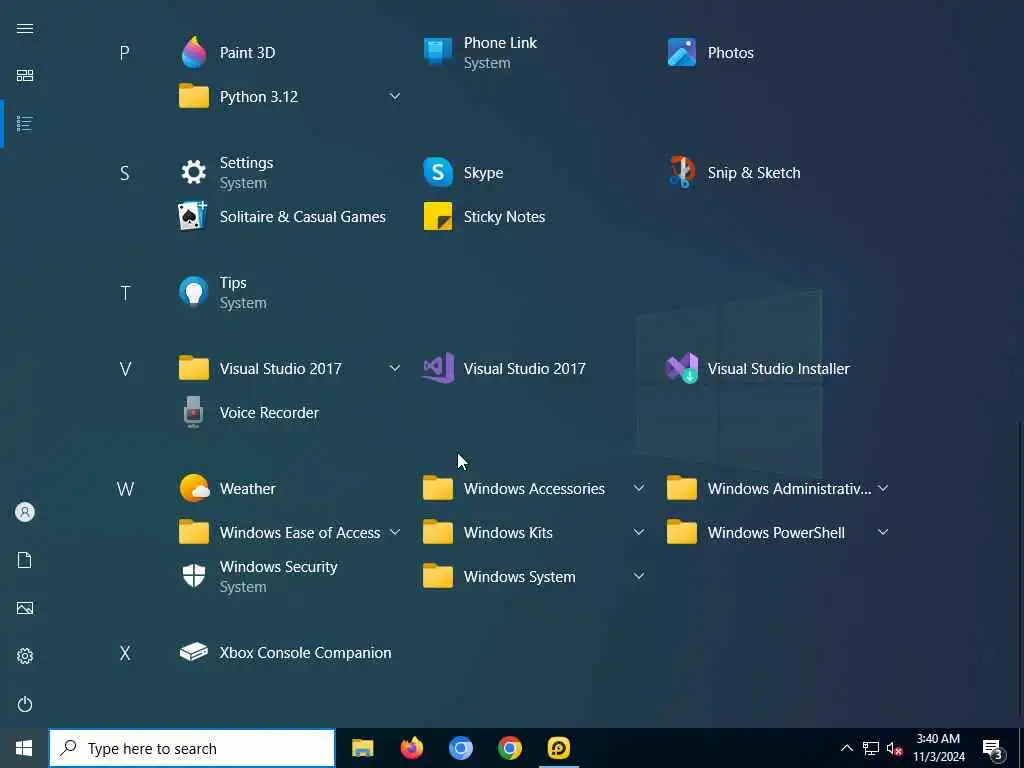Open Settings gear in apps list

pyautogui.click(x=194, y=172)
